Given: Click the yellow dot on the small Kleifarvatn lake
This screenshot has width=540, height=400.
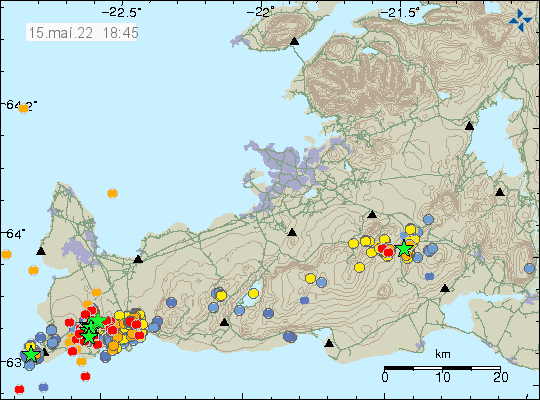Looking at the screenshot, I should pos(253,294).
